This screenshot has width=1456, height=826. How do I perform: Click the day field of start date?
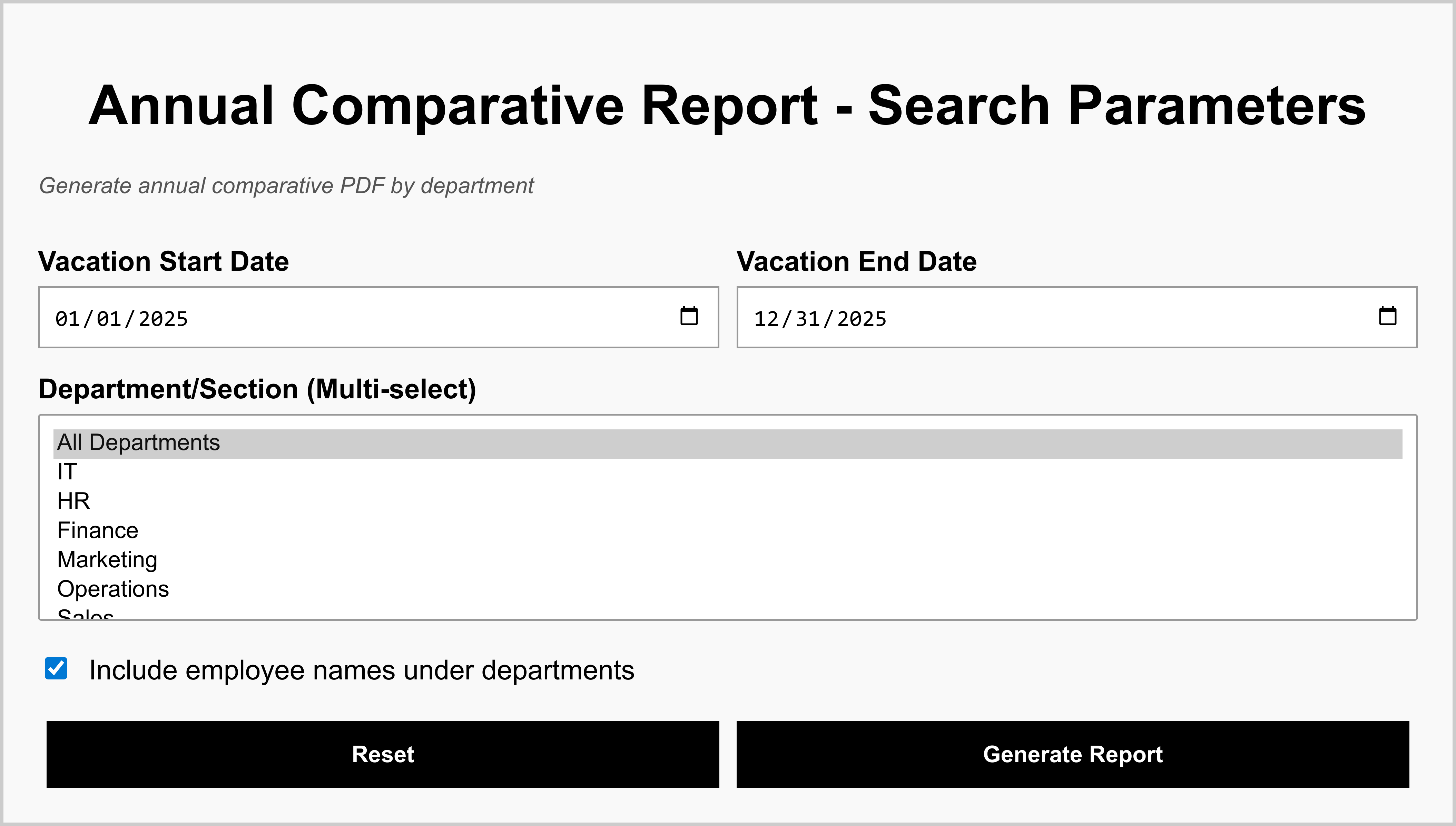(x=109, y=319)
